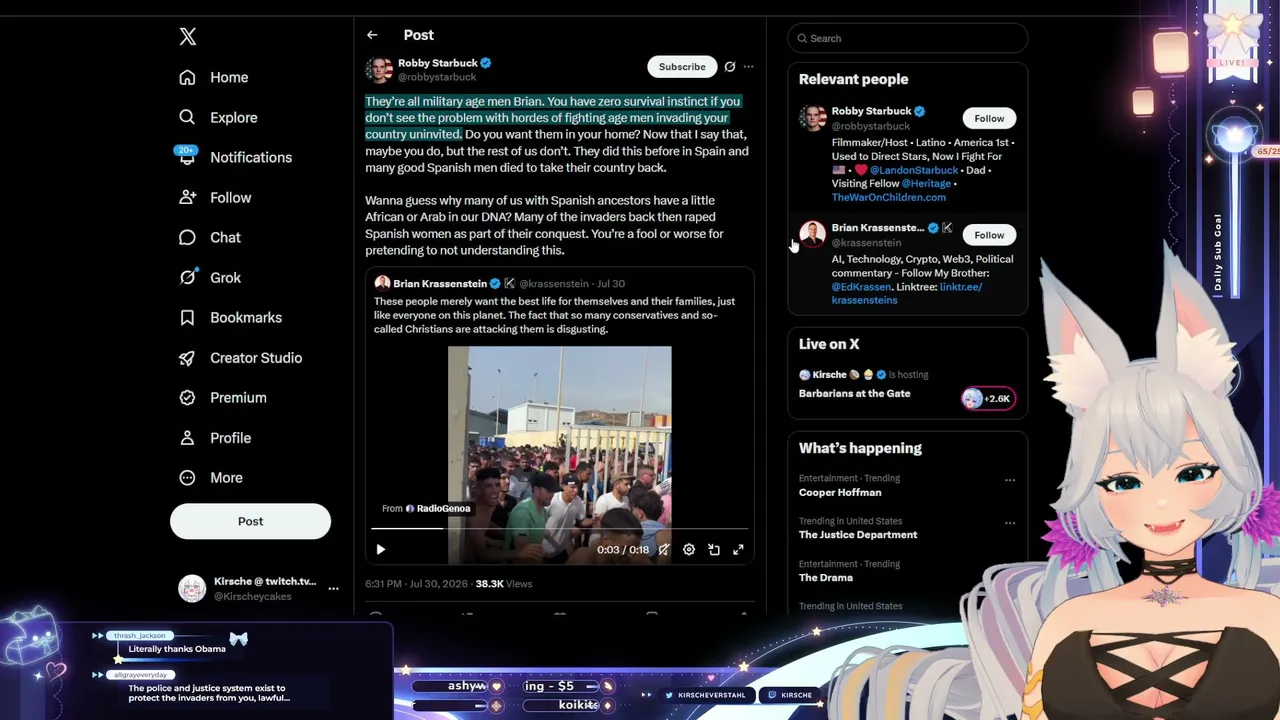Launch Grok from the sidebar
The width and height of the screenshot is (1280, 720).
tap(210, 277)
